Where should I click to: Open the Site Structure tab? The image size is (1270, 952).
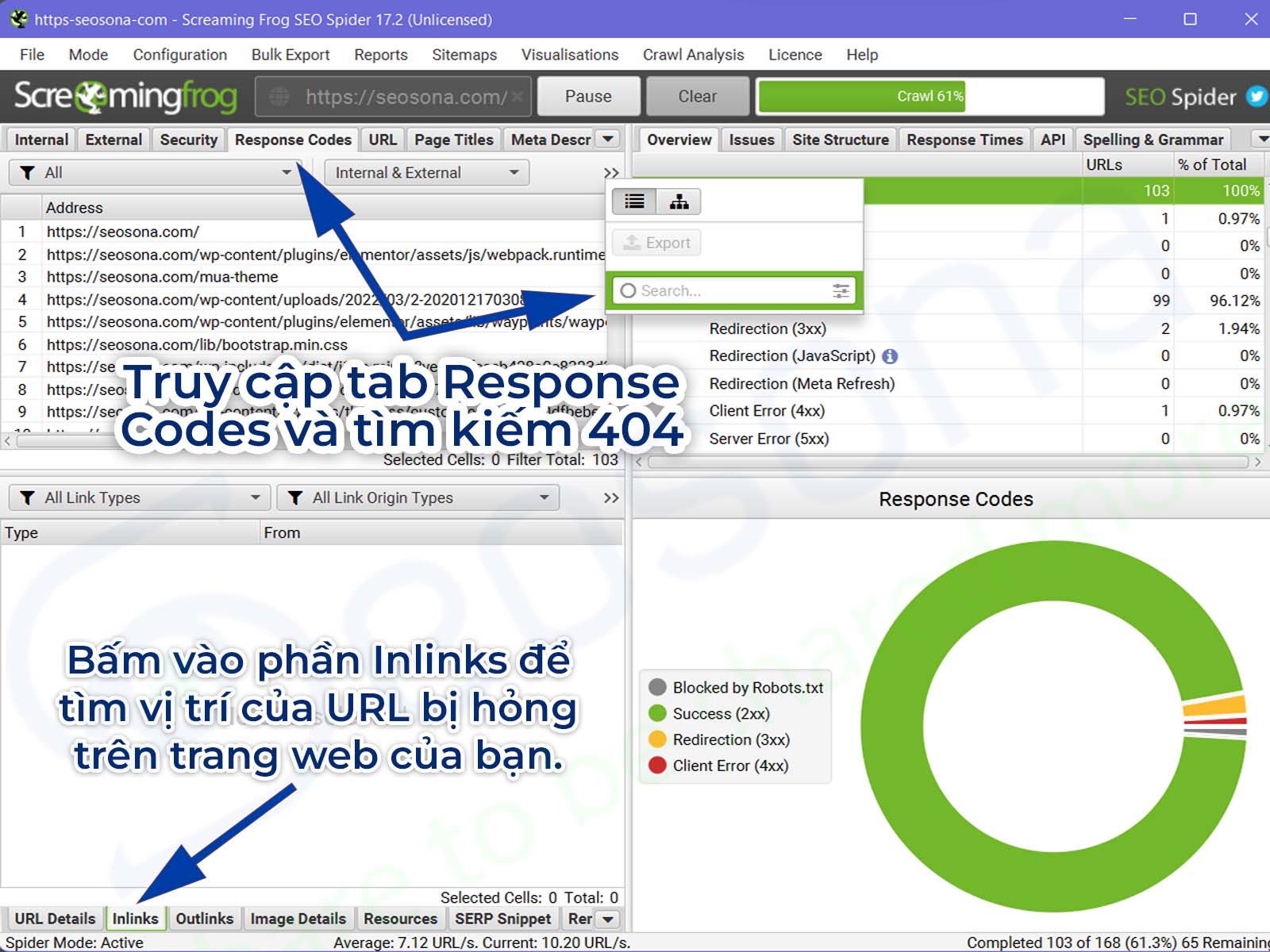tap(841, 140)
